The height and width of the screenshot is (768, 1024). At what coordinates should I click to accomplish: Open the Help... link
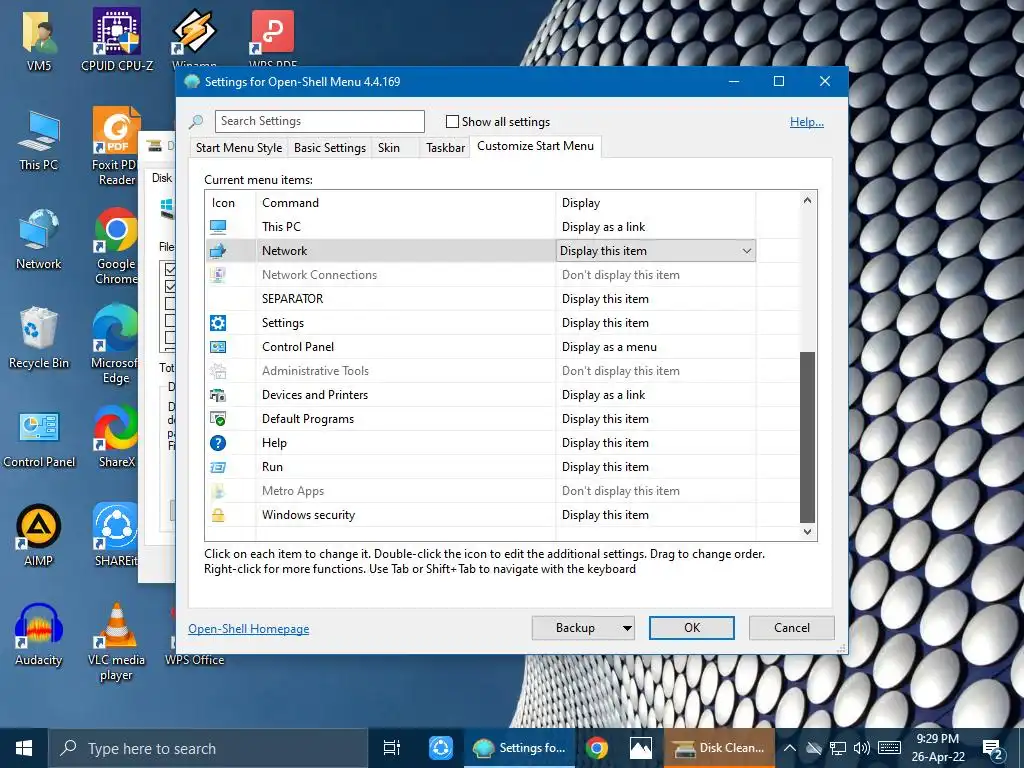point(807,121)
